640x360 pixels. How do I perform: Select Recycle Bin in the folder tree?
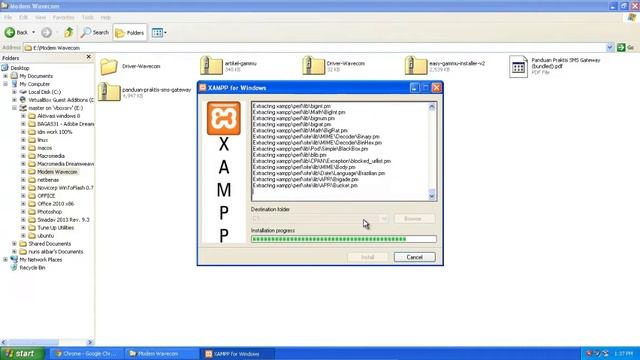(32, 268)
